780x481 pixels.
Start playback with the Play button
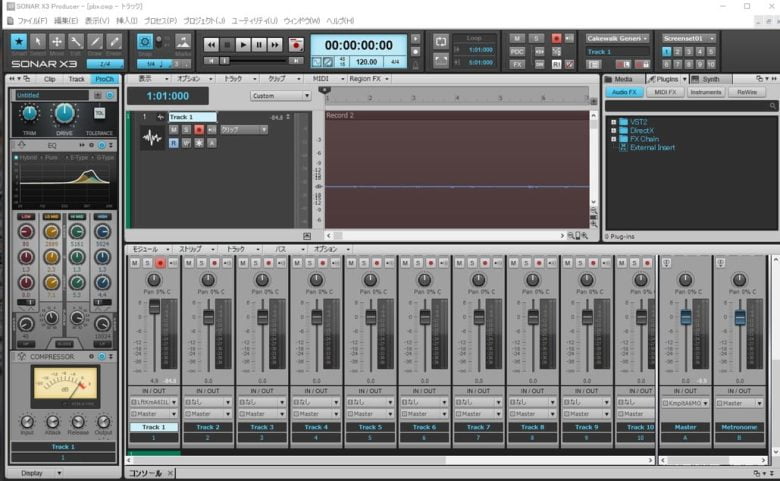click(x=243, y=45)
